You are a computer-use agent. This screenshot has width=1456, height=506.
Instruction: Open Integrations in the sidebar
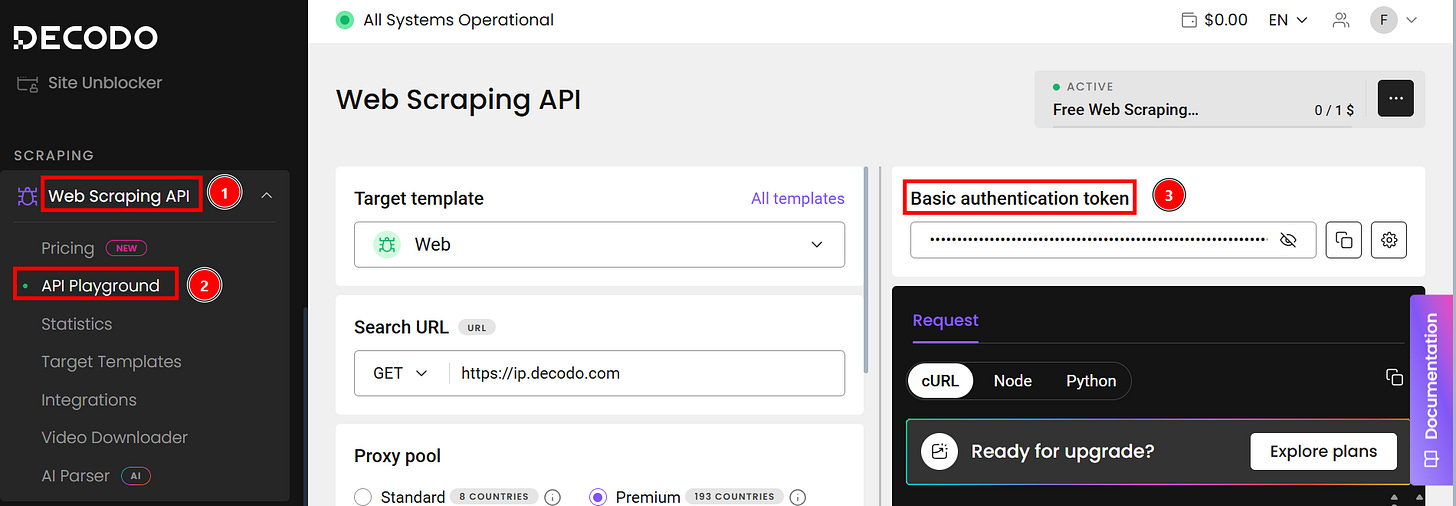pyautogui.click(x=89, y=400)
